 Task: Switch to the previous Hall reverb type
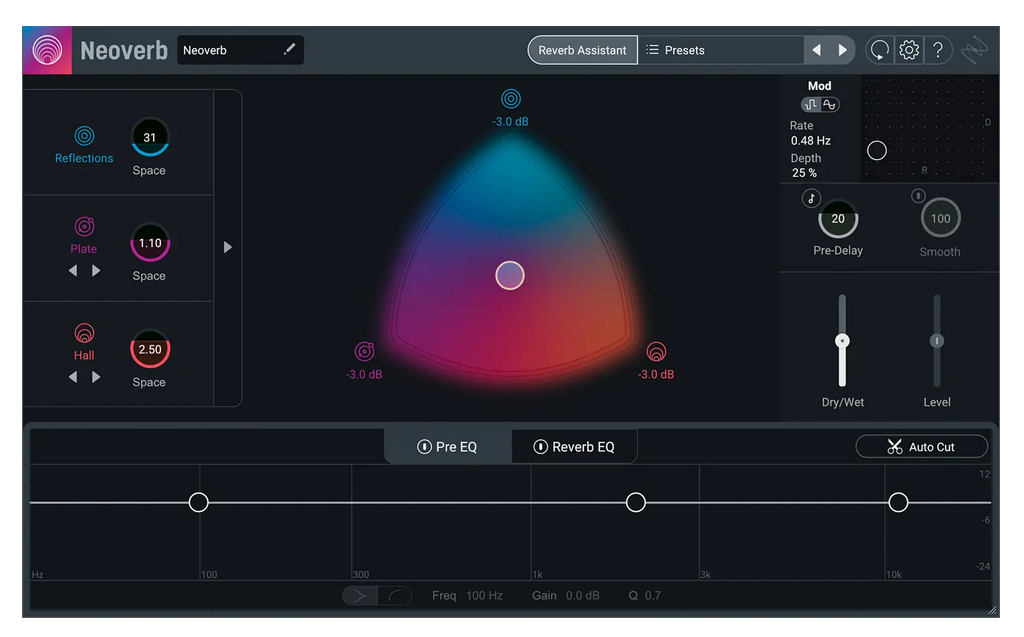point(73,377)
